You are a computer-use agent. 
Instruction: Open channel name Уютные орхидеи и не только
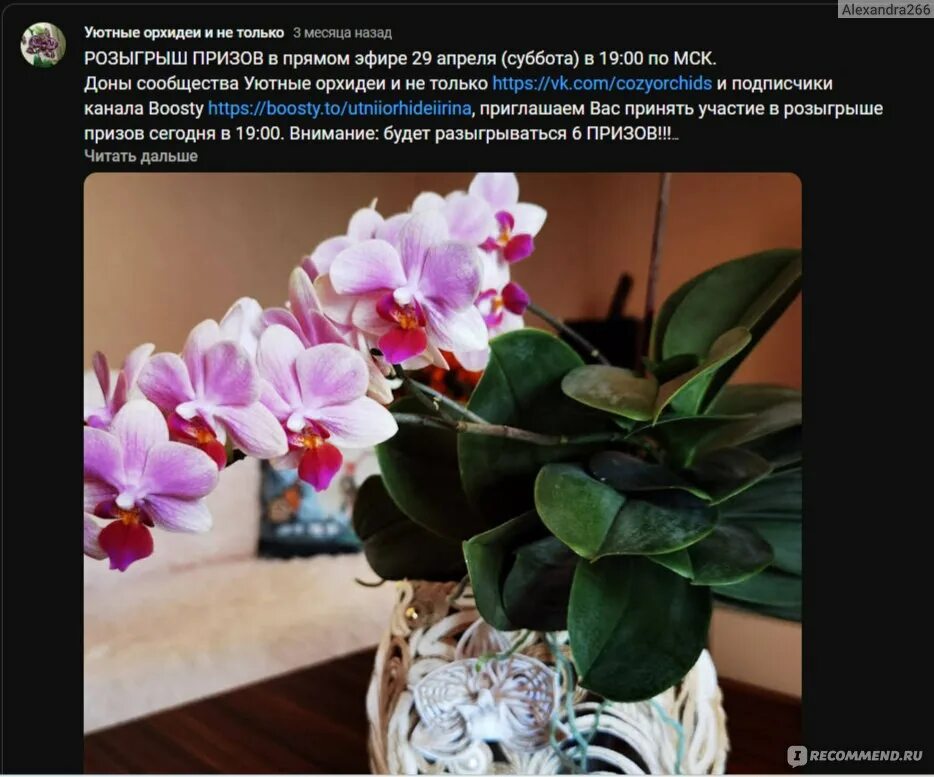tap(184, 33)
